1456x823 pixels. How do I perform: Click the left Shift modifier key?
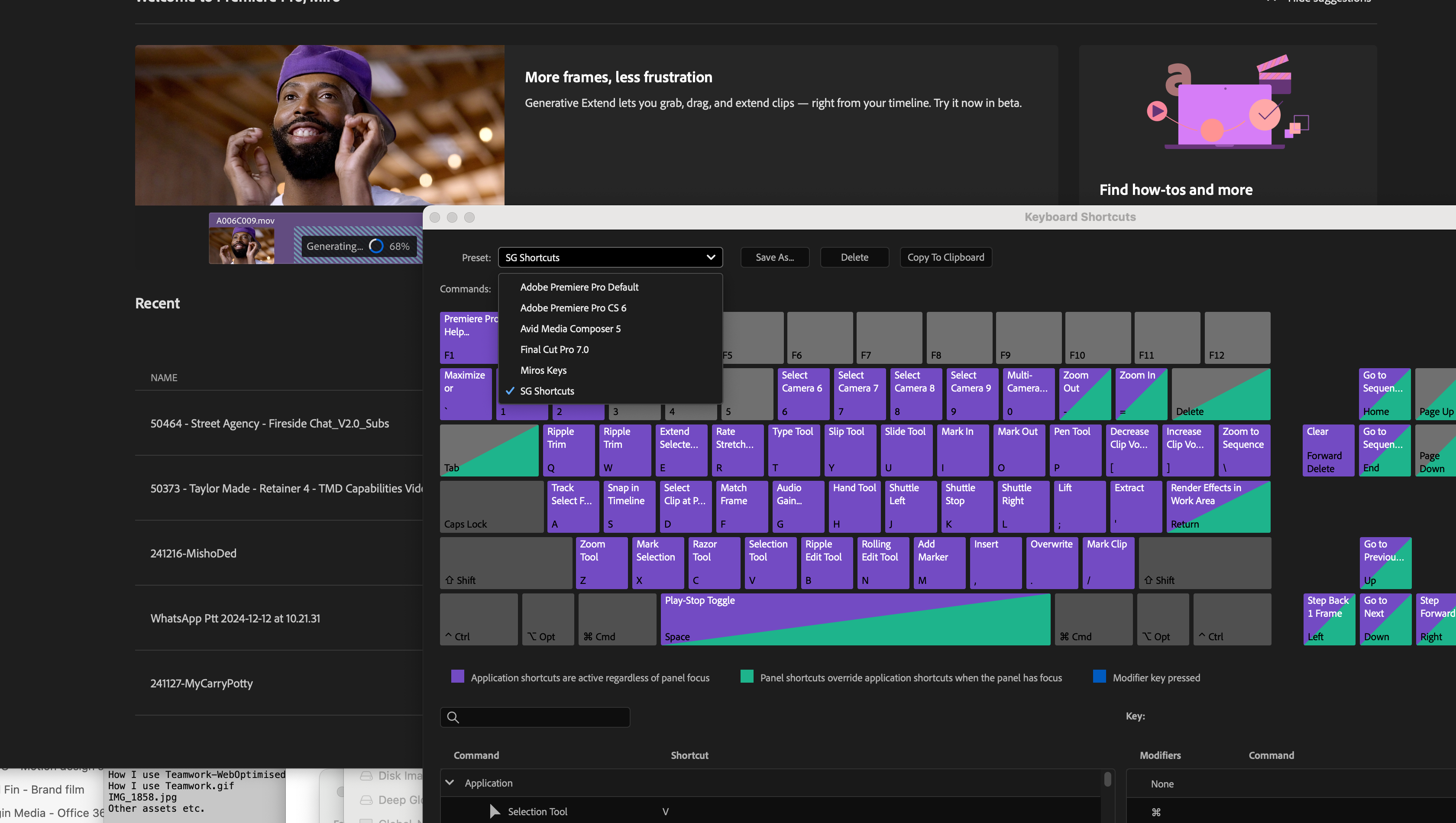click(x=506, y=563)
